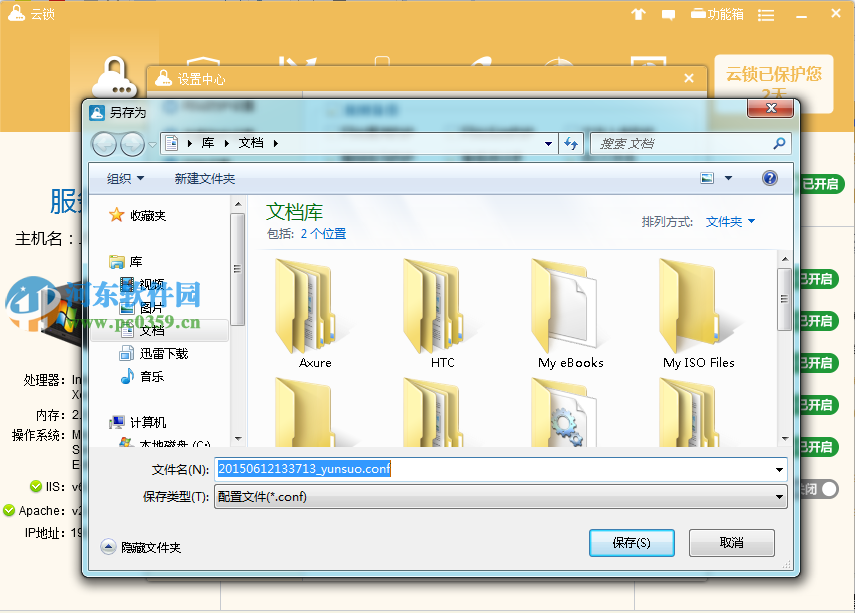The width and height of the screenshot is (855, 613).
Task: Click the Save (保存) button
Action: pos(631,543)
